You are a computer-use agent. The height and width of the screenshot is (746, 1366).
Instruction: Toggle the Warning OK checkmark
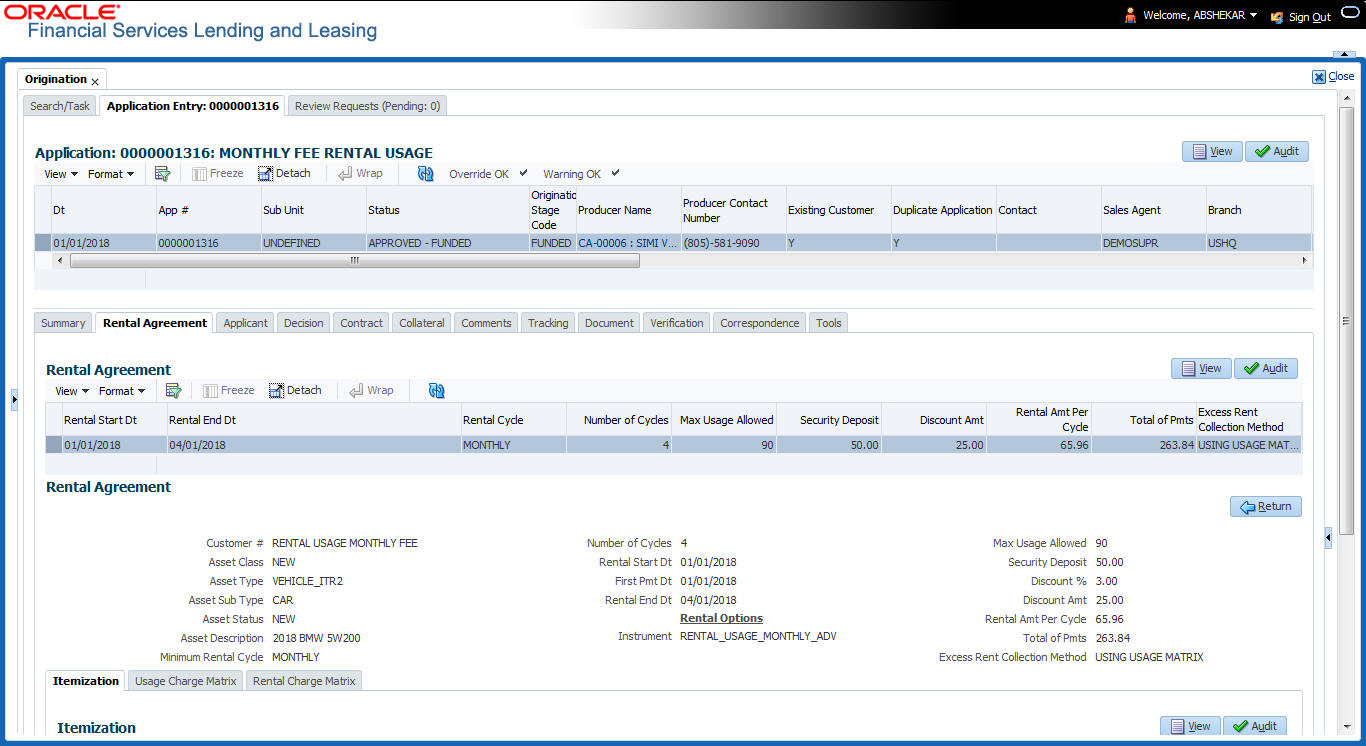pos(615,173)
